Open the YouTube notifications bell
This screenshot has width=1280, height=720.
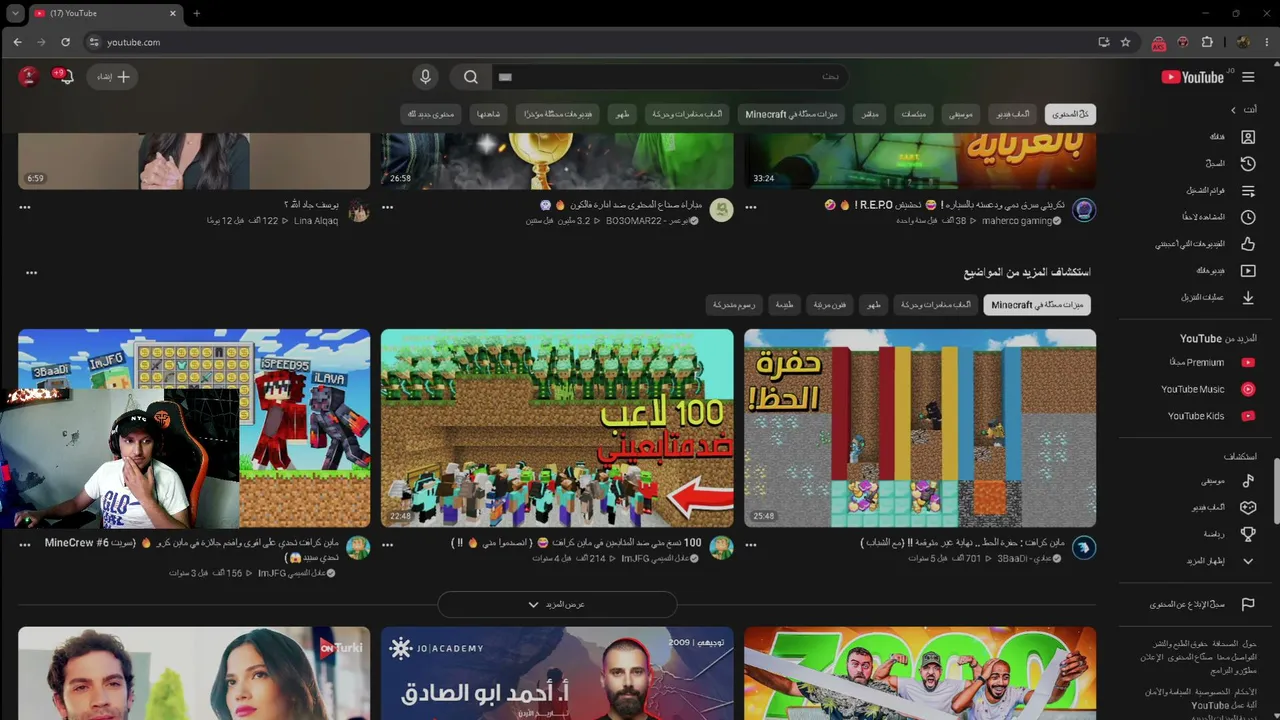[66, 77]
